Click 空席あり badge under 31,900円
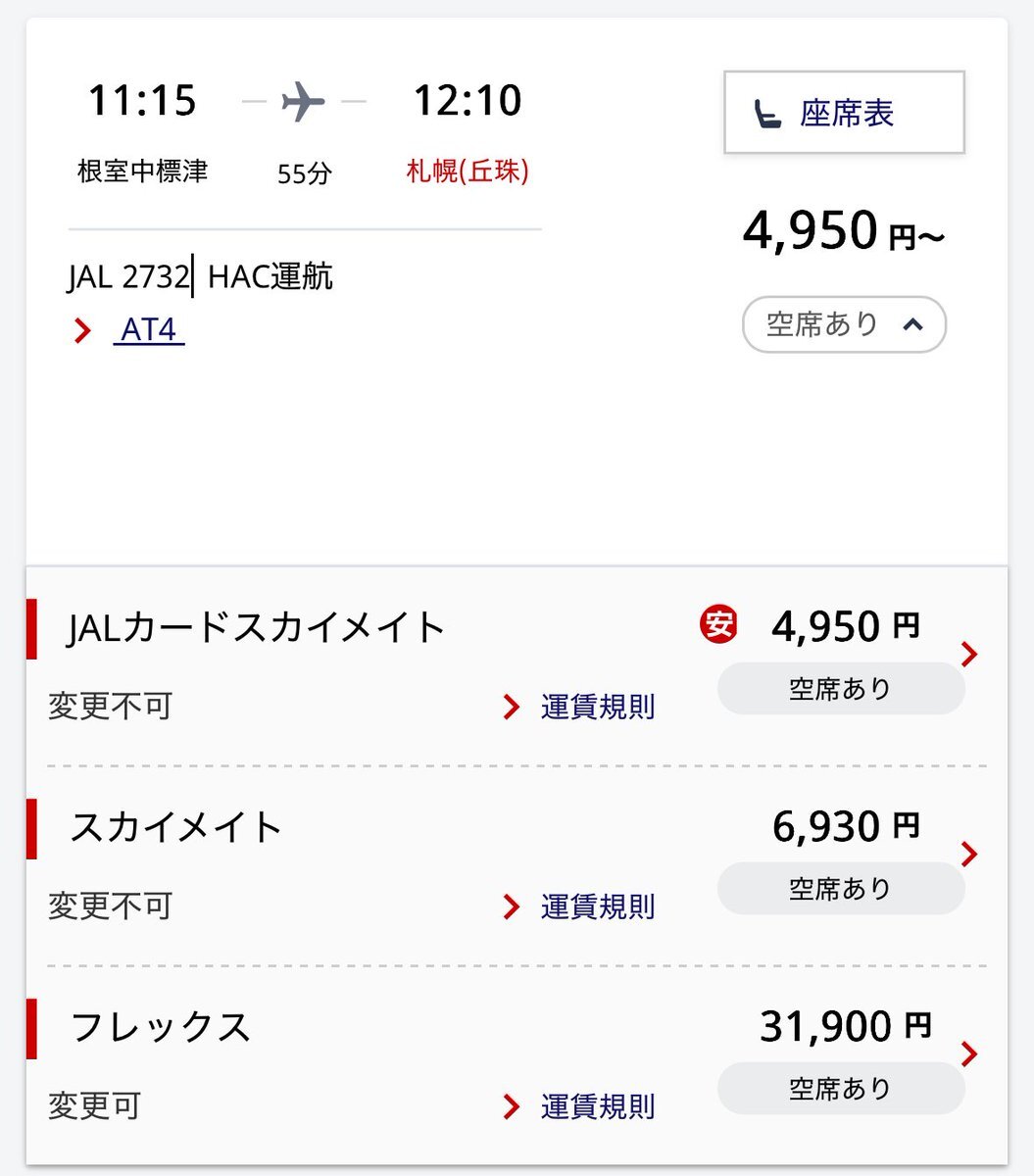The height and width of the screenshot is (1176, 1034). pos(841,1088)
